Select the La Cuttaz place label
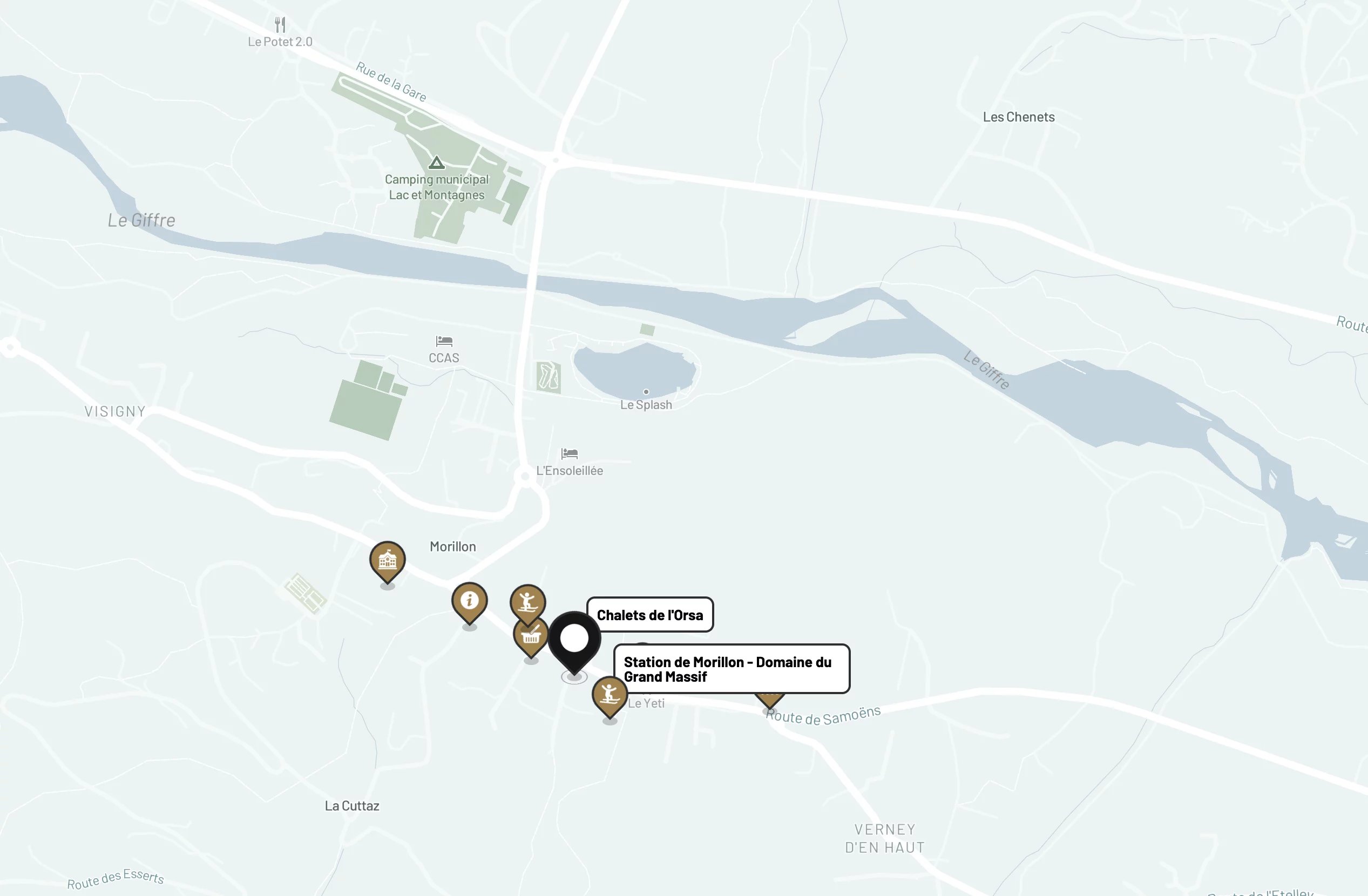 (x=352, y=806)
